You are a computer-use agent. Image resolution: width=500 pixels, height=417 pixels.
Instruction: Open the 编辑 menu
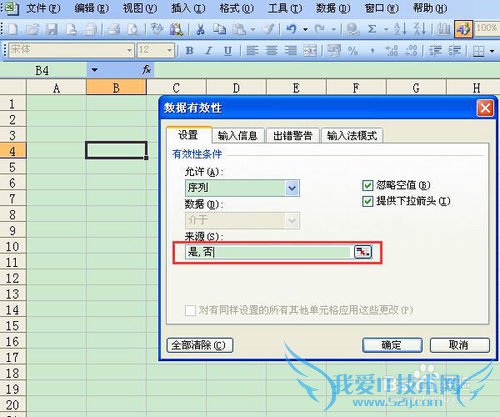point(91,8)
